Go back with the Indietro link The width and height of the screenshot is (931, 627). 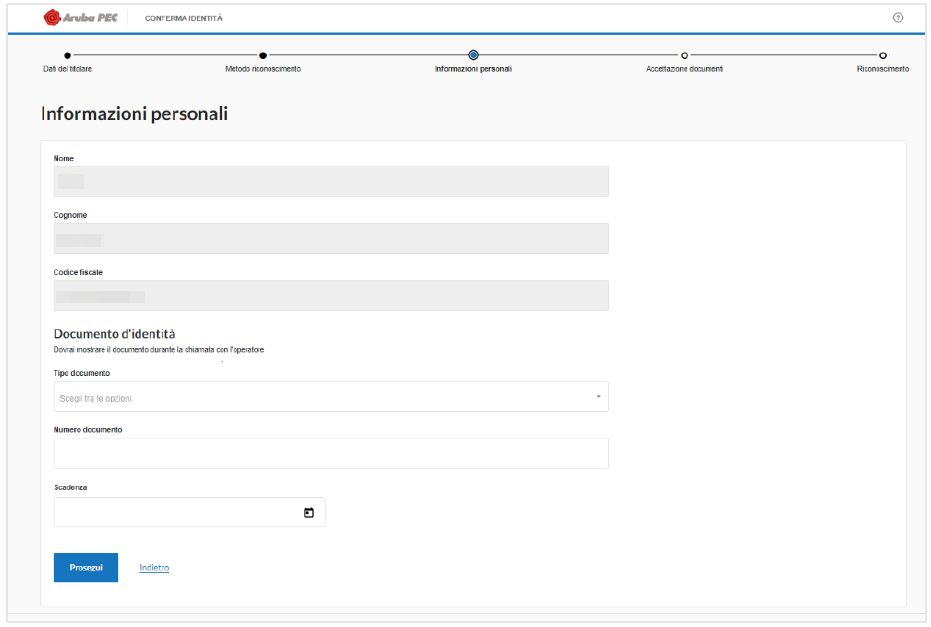coord(154,568)
